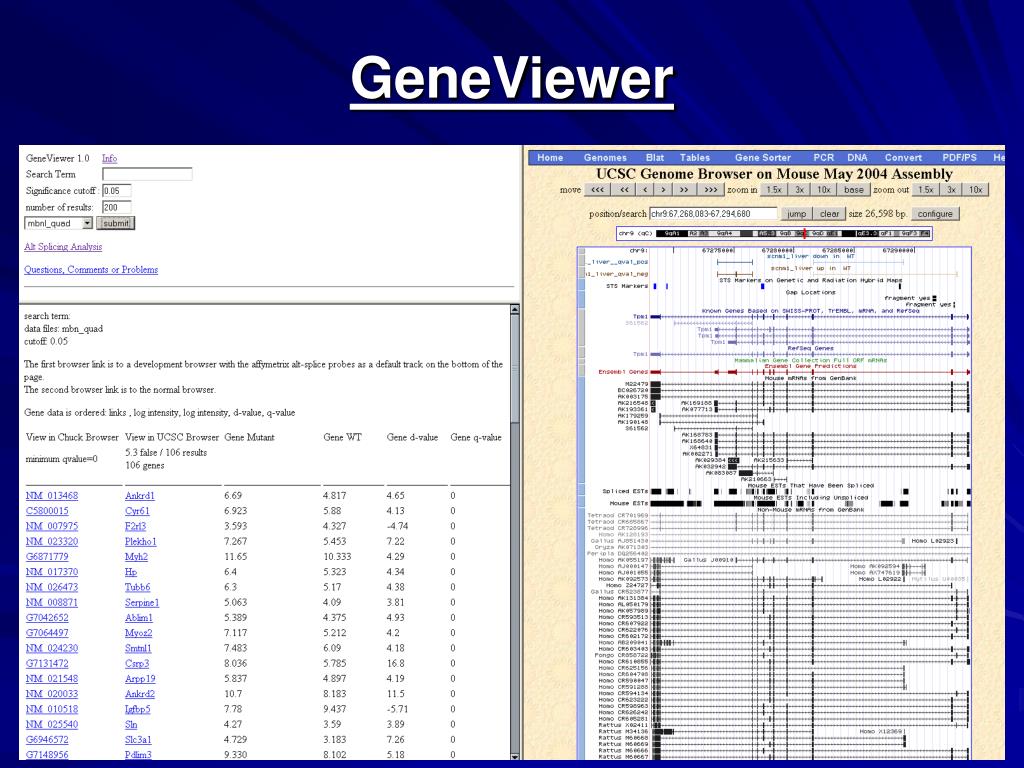This screenshot has width=1024, height=768.
Task: Open the NM_017370 link
Action: [x=52, y=571]
